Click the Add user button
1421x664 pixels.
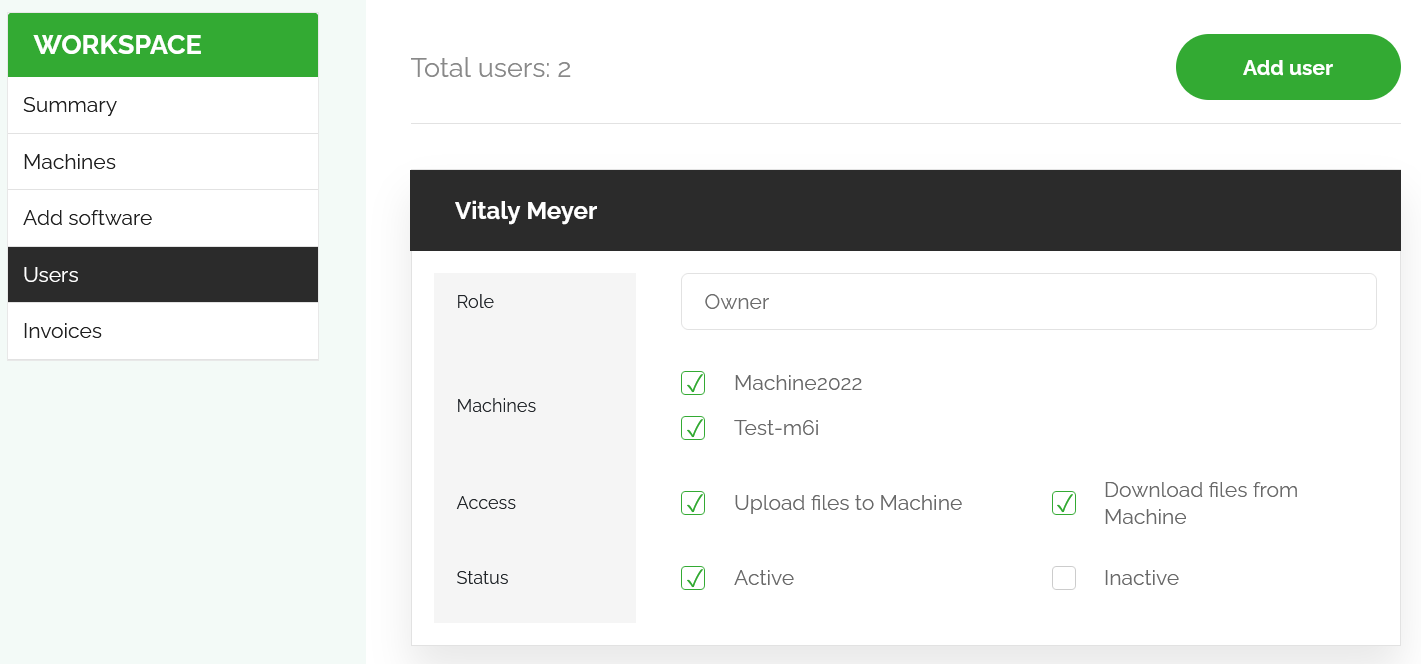click(x=1288, y=67)
